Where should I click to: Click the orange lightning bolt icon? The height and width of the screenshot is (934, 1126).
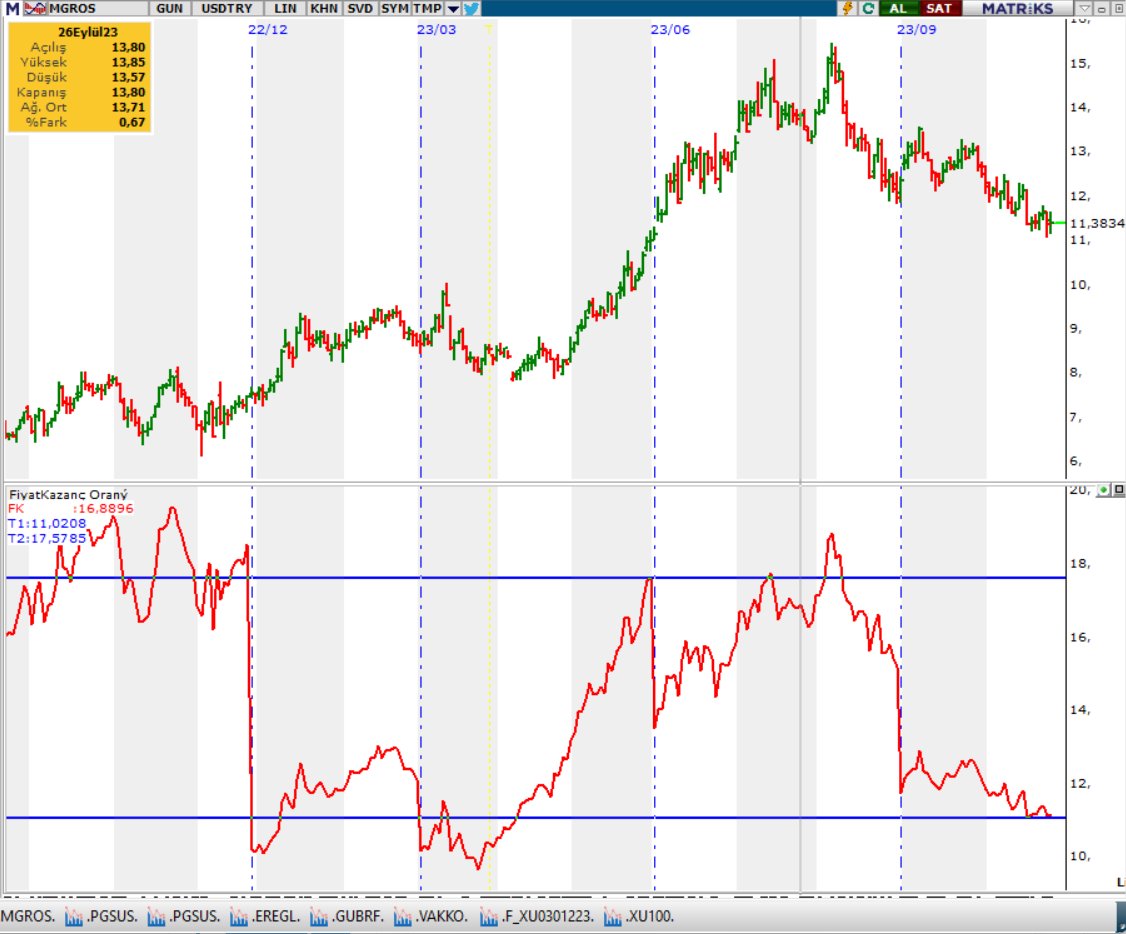(x=848, y=9)
